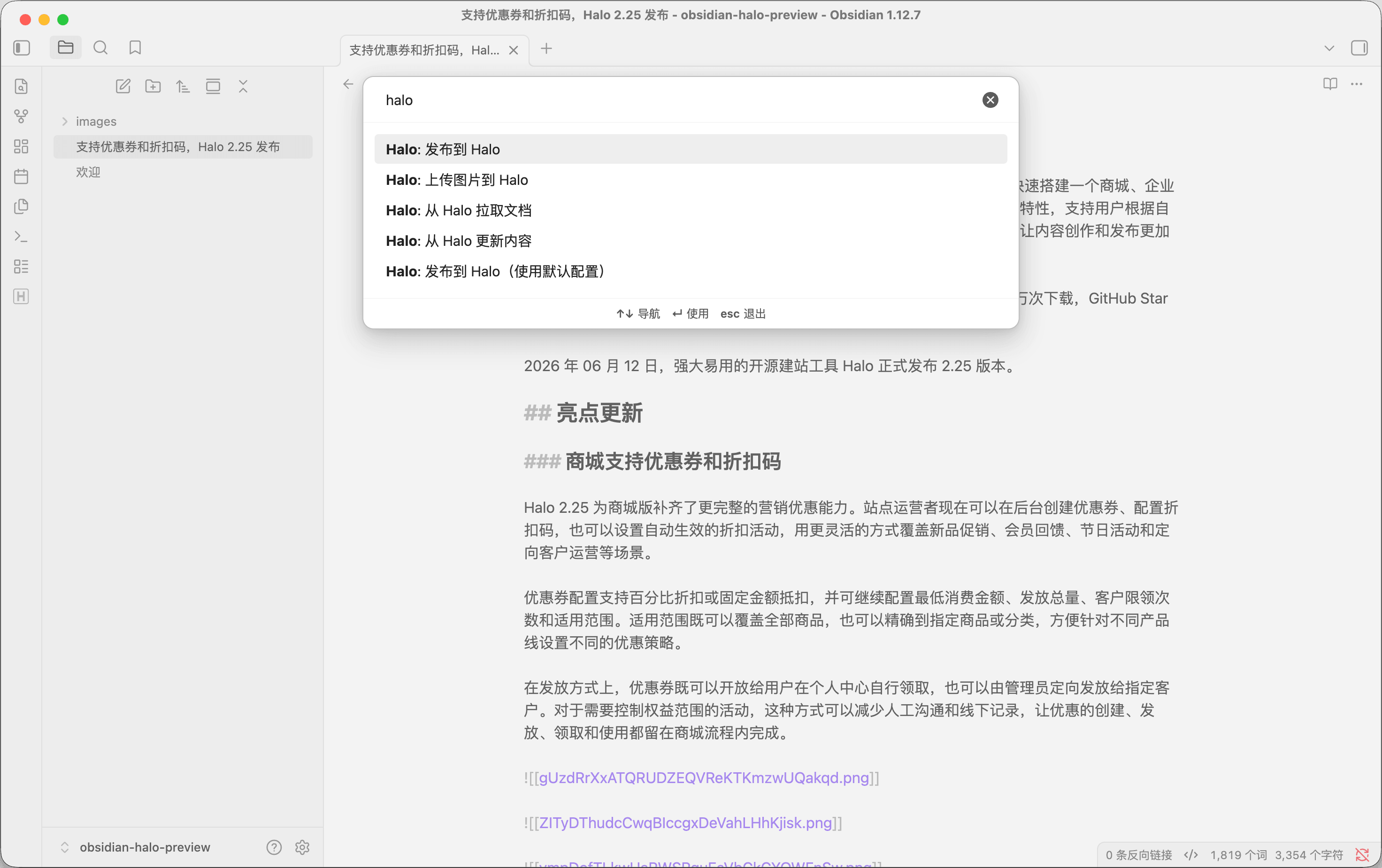Collapse all folders in explorer
This screenshot has width=1382, height=868.
coord(243,87)
